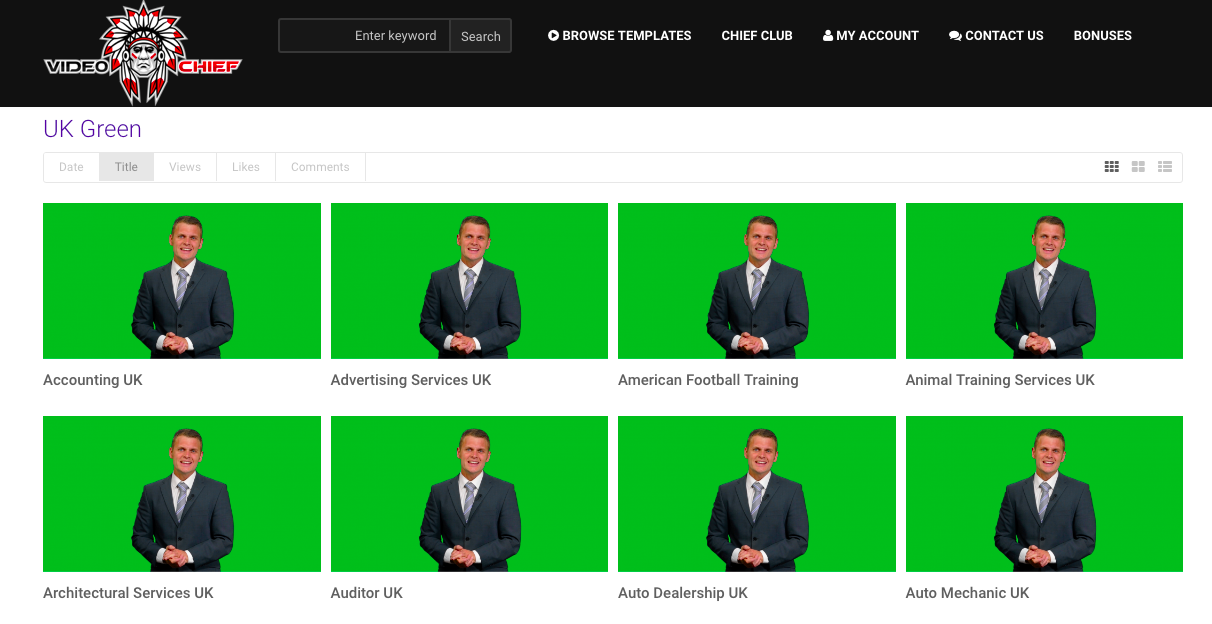Click the Search button
1212x624 pixels.
coord(481,36)
